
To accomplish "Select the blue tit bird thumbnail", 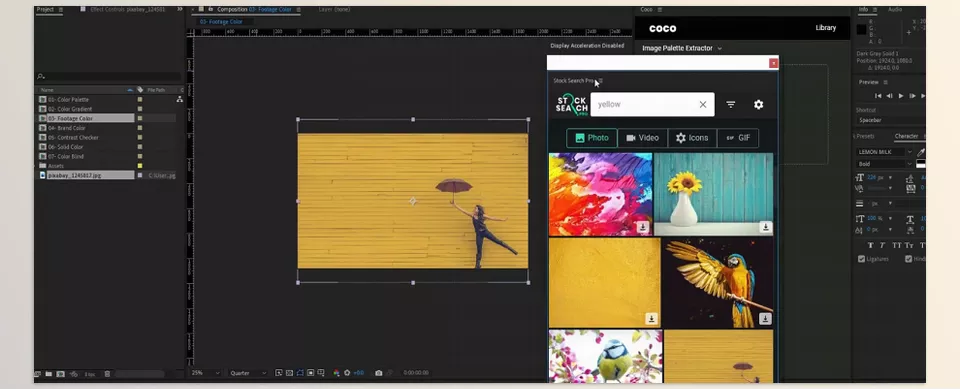I will point(606,357).
